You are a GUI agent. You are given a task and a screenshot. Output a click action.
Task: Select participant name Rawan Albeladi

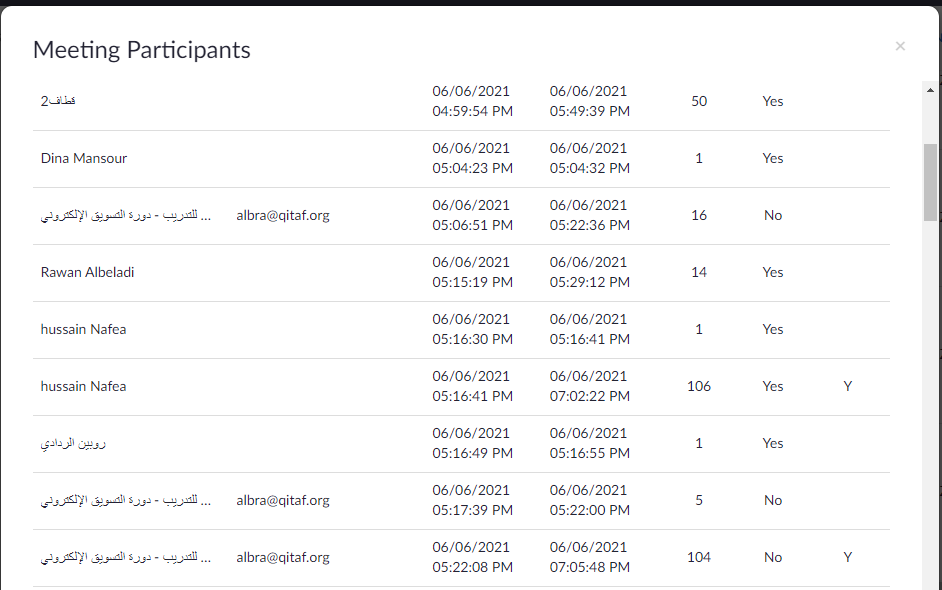[x=88, y=272]
